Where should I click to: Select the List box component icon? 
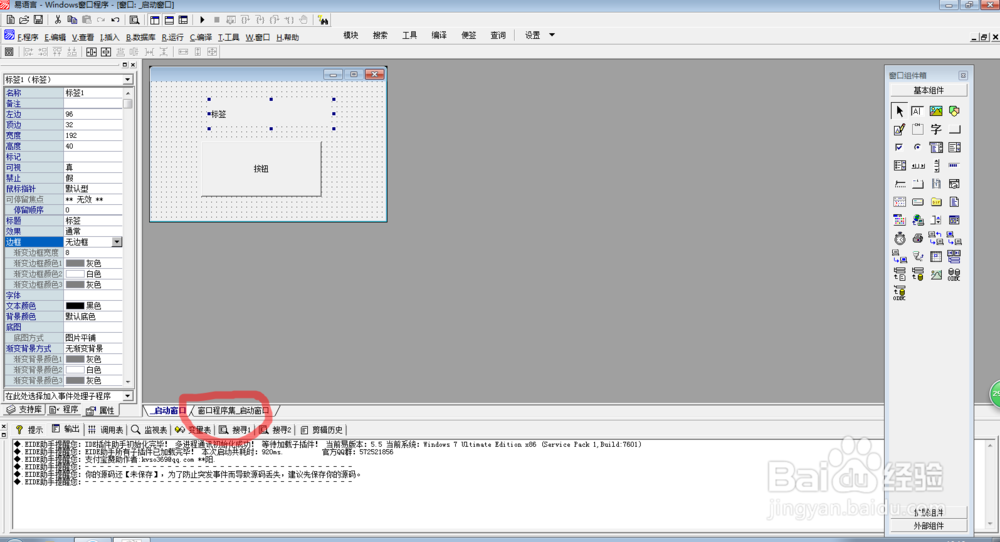click(954, 147)
